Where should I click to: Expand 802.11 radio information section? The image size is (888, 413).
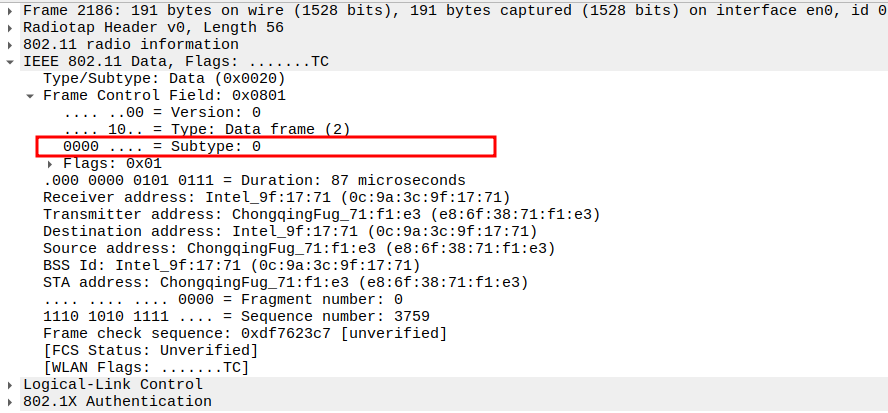tap(11, 44)
